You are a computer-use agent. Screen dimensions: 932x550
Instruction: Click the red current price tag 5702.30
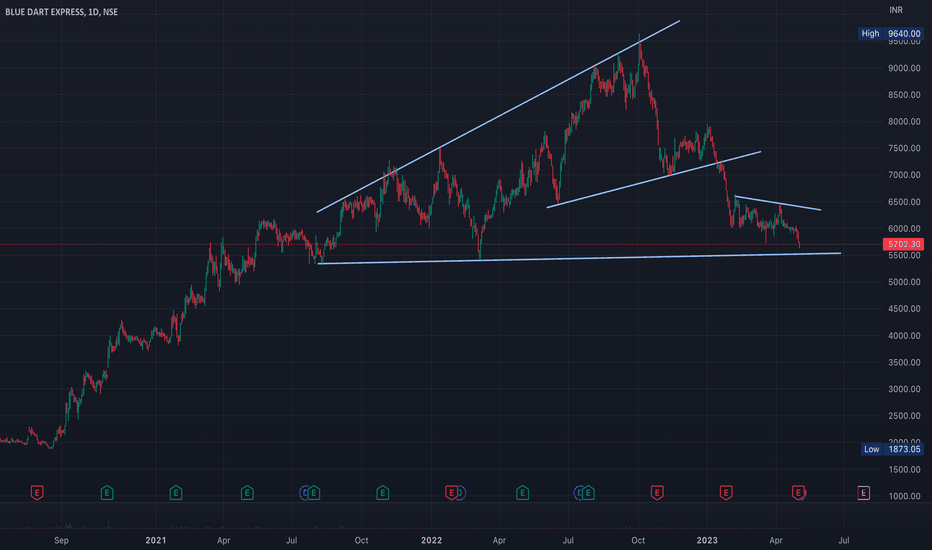tap(903, 244)
